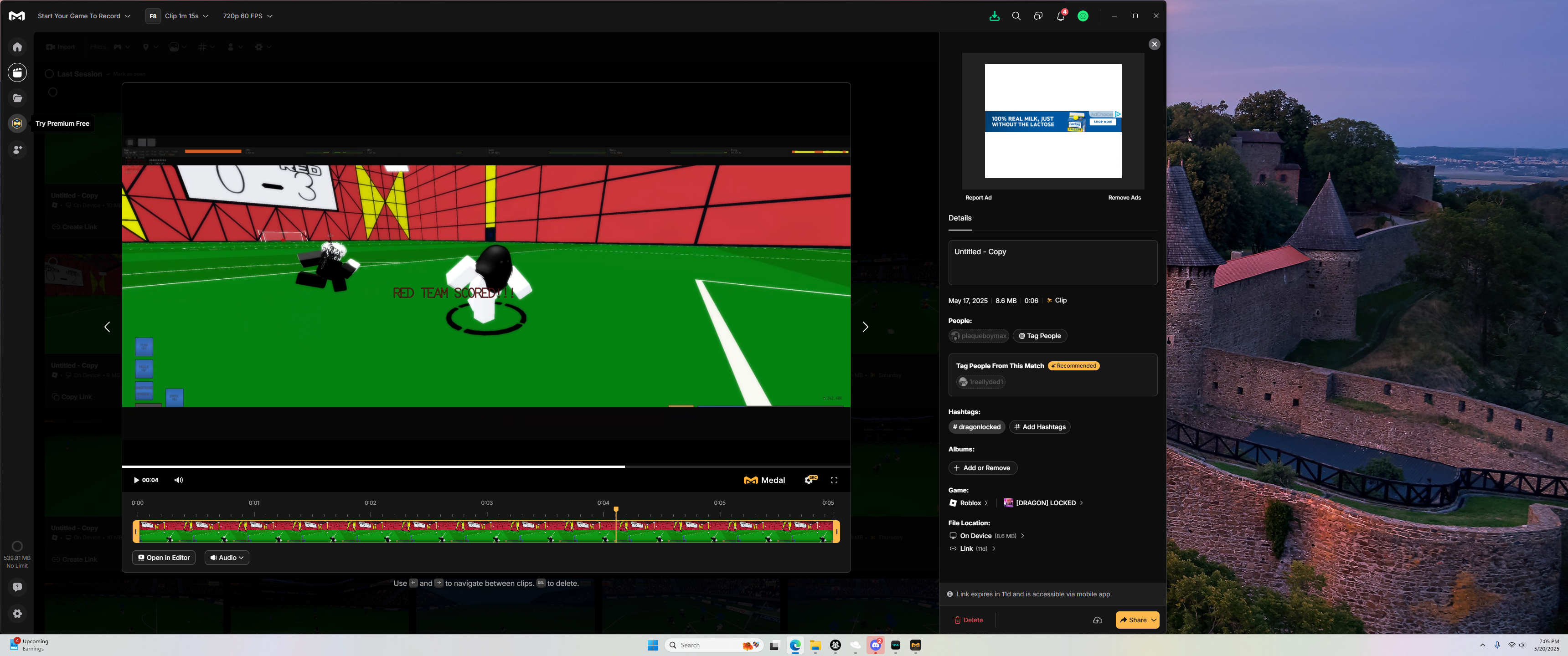1568x656 pixels.
Task: Click the plaqueboymax people chip
Action: (978, 336)
